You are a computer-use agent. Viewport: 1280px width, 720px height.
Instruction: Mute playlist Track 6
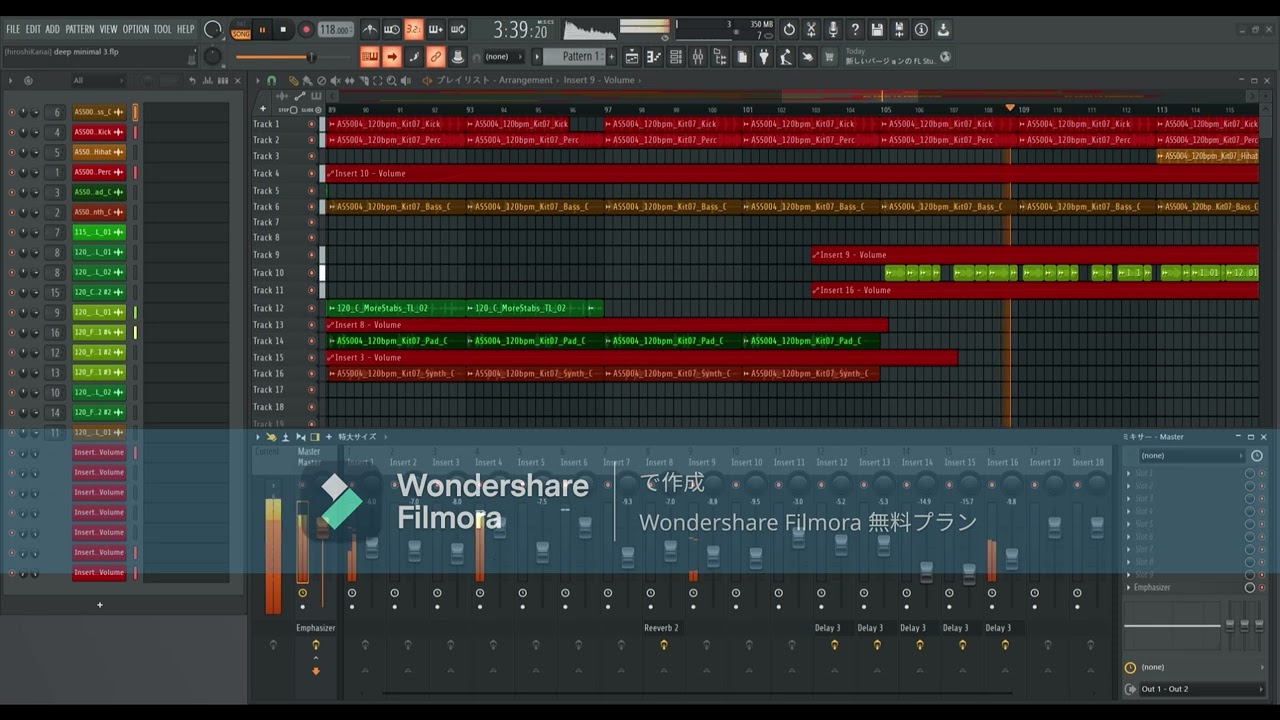tap(311, 207)
